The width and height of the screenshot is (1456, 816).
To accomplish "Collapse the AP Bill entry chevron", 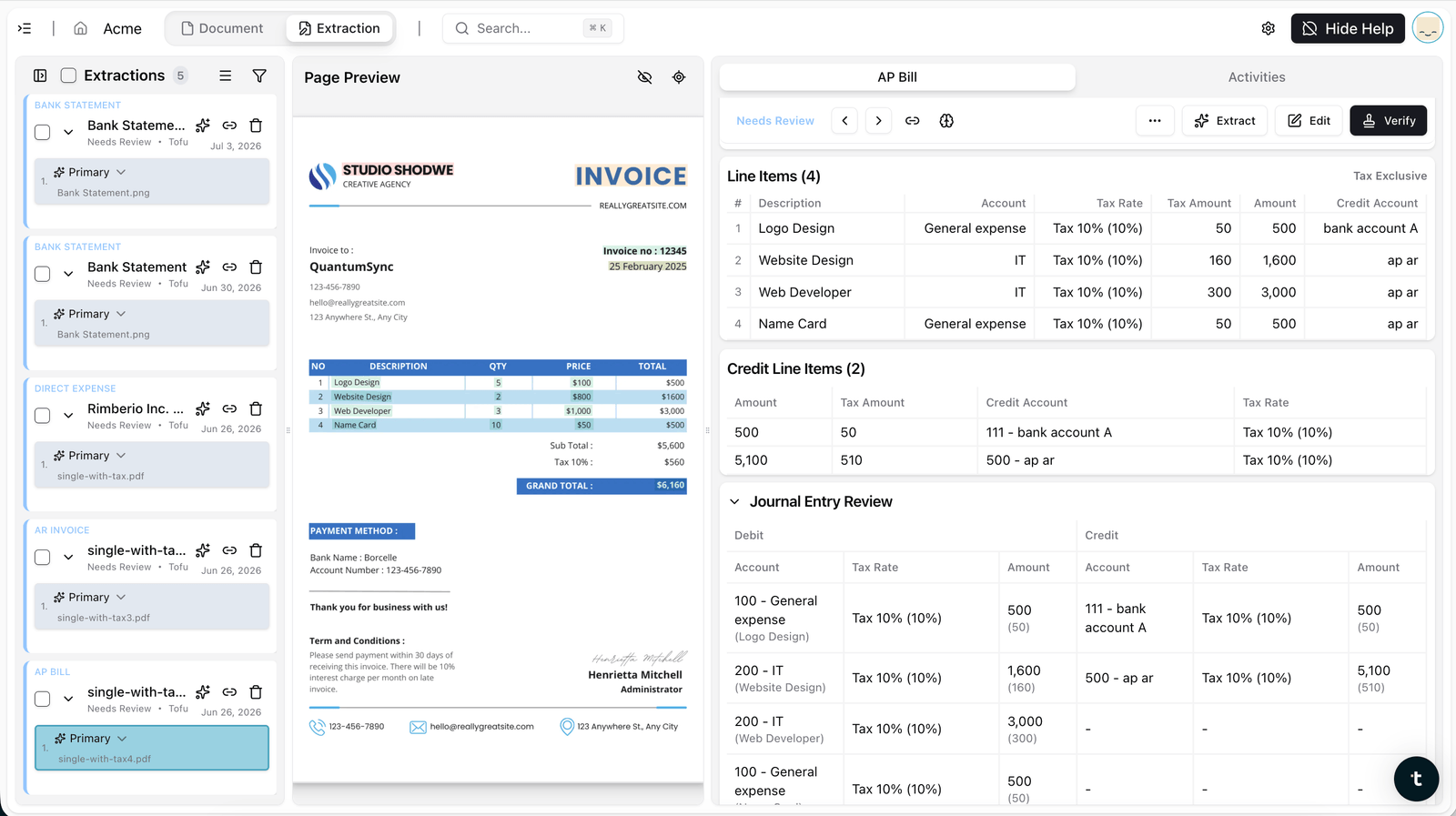I will 68,699.
